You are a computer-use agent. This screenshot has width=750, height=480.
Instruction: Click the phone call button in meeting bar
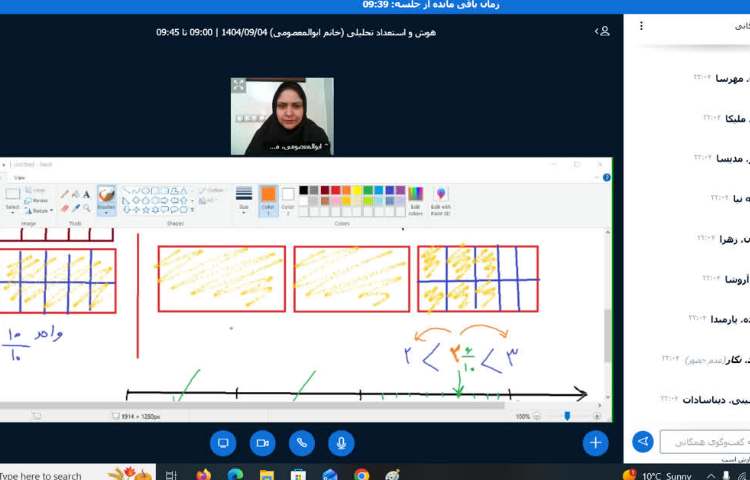(302, 443)
